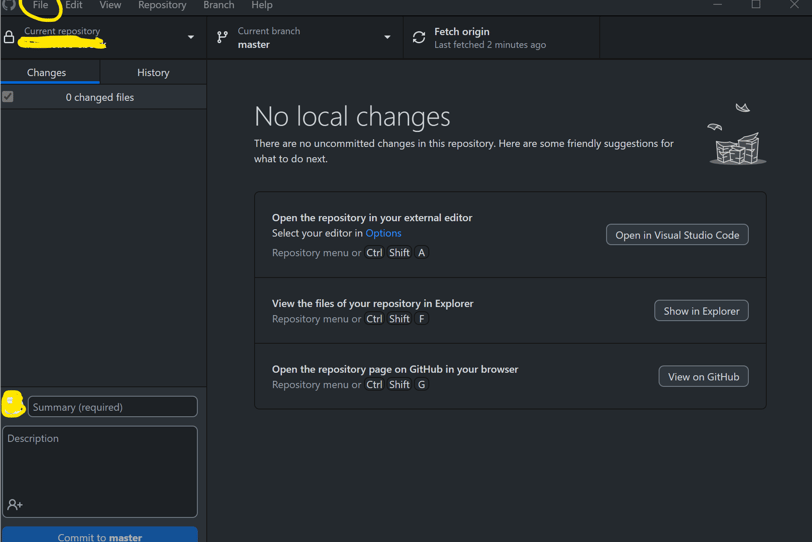Click the 'A' shortcut key badge
Viewport: 812px width, 542px height.
click(422, 253)
